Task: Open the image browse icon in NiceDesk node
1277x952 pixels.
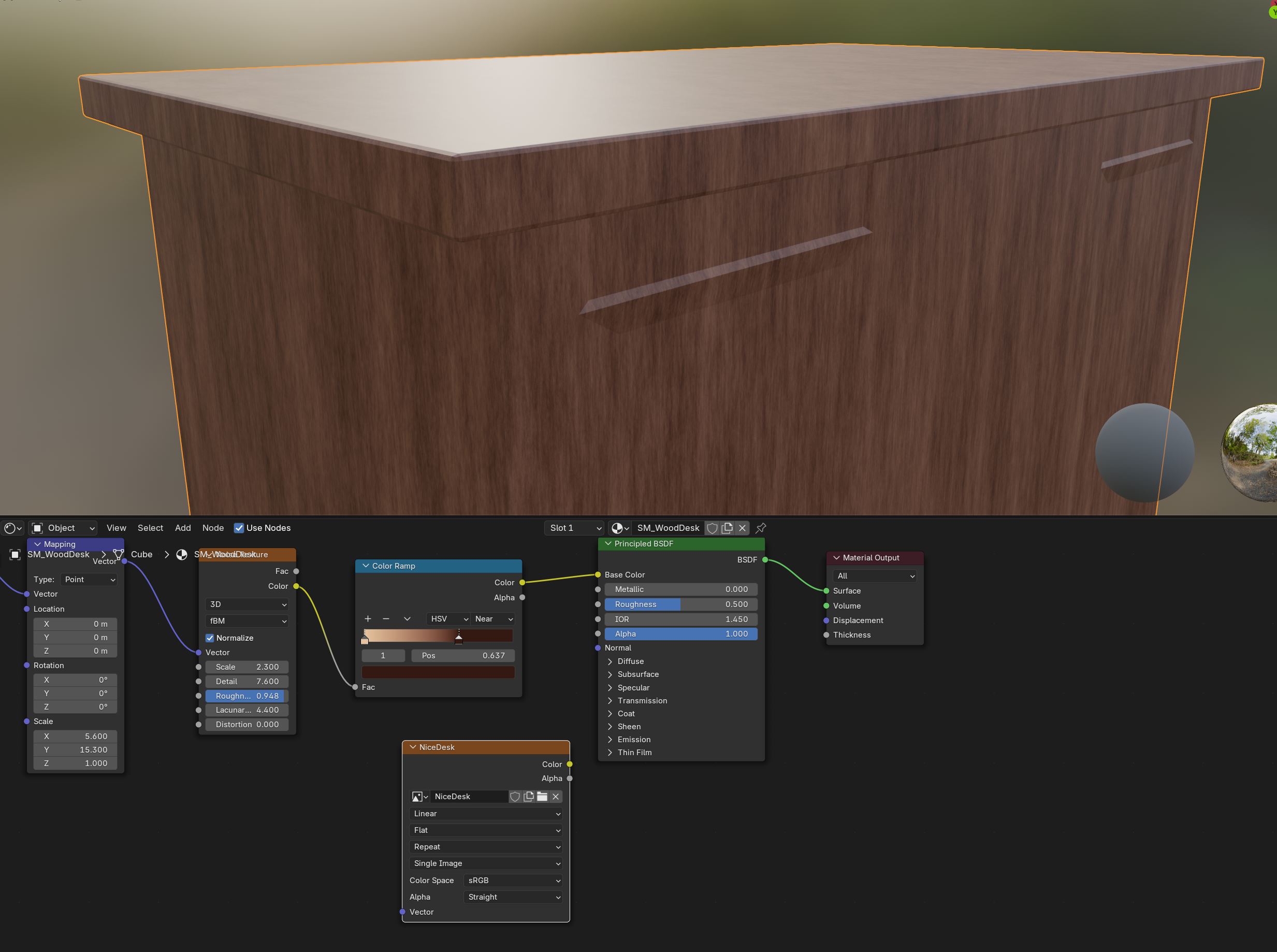Action: (419, 797)
